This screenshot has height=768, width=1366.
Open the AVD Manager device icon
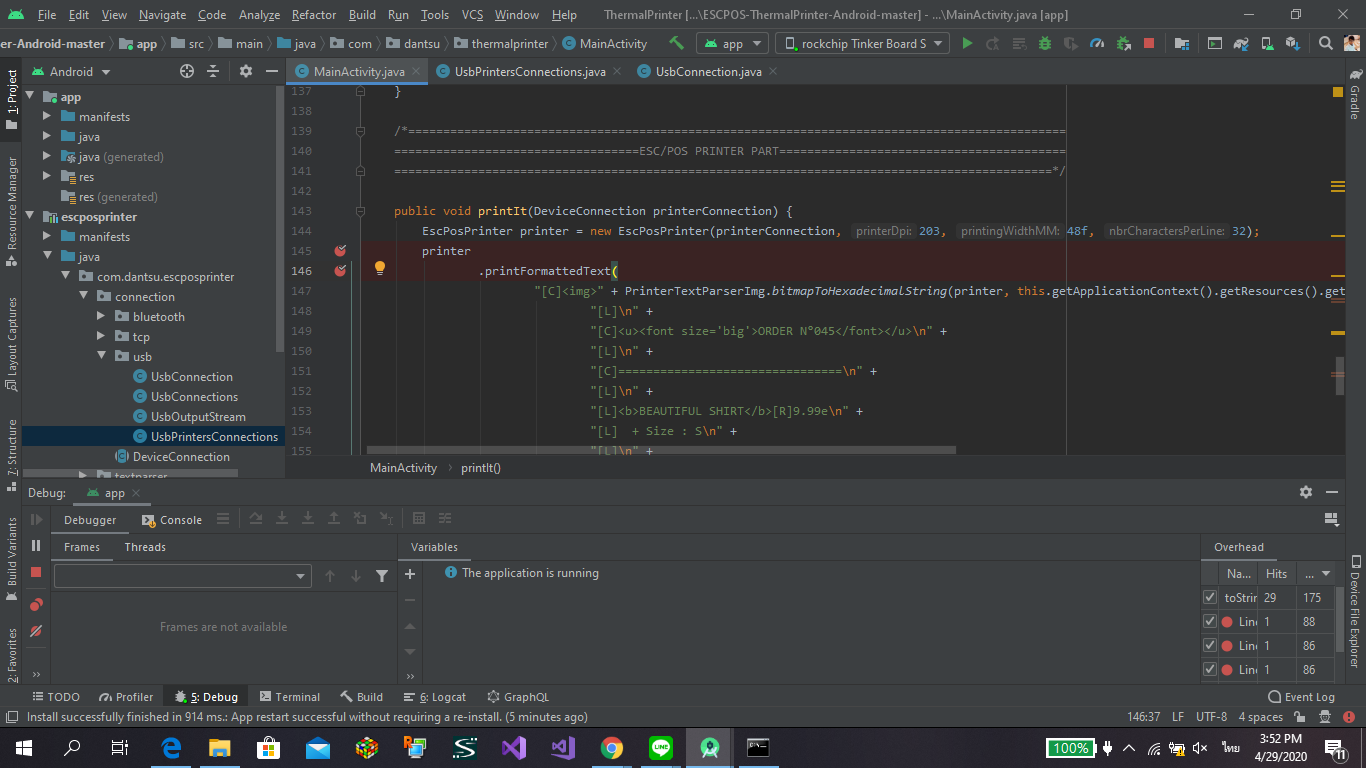coord(1267,43)
